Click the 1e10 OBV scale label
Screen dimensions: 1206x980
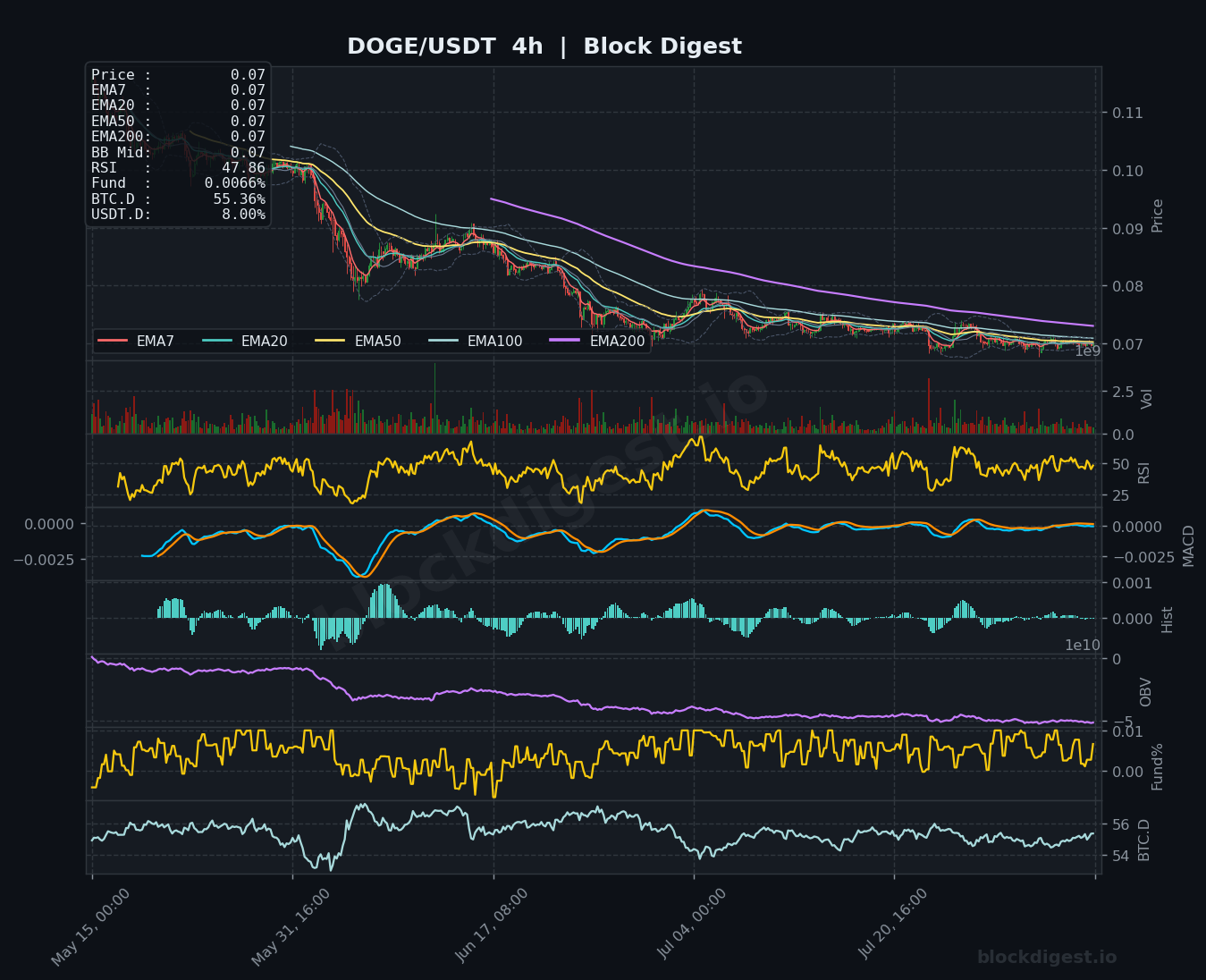[x=1083, y=646]
